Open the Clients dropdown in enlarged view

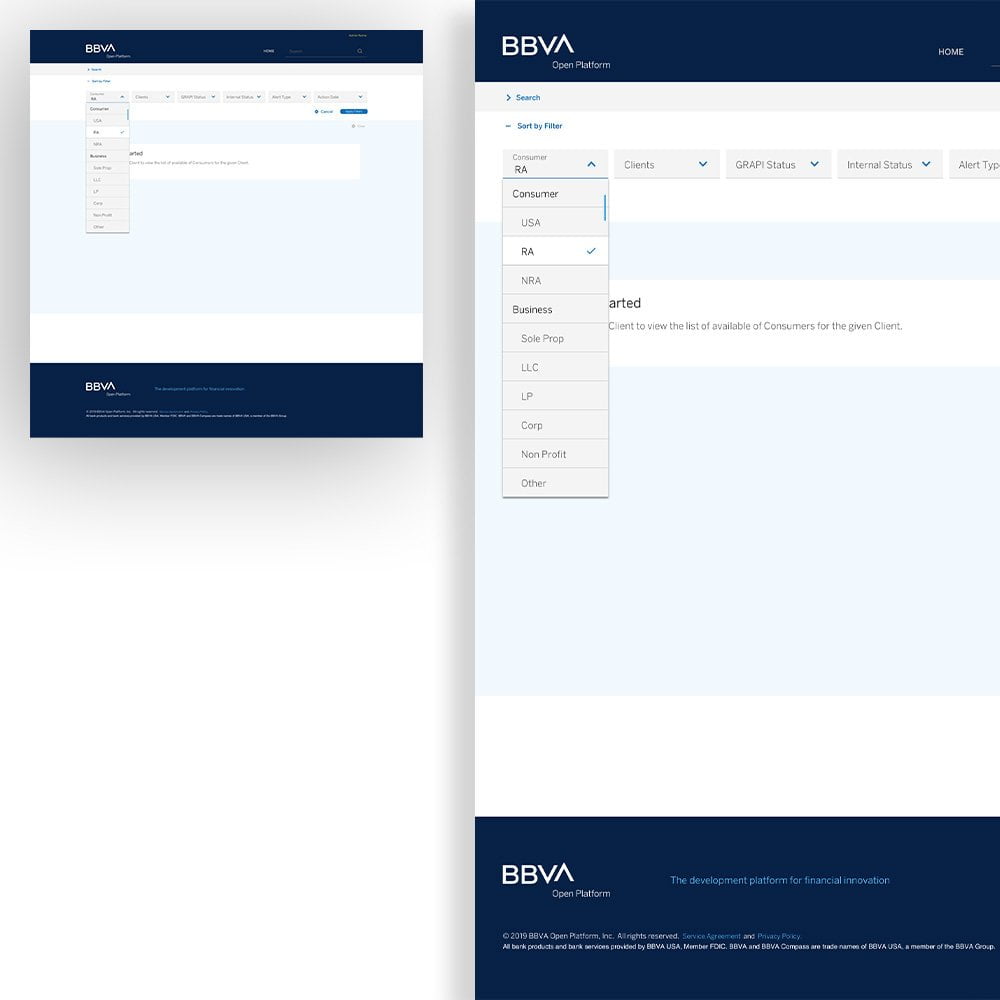(x=702, y=164)
